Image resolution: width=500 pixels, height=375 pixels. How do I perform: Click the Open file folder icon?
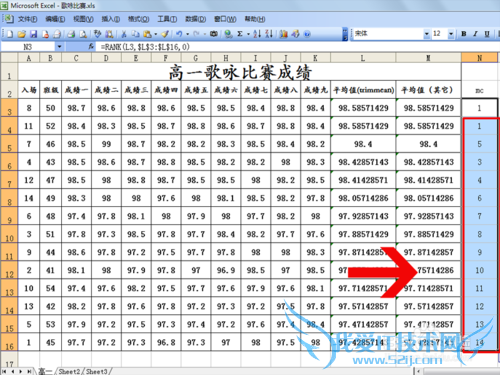[x=22, y=34]
